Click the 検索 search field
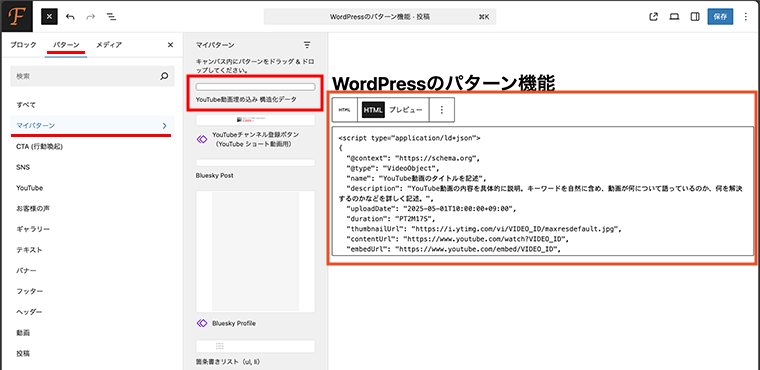760x370 pixels. [x=92, y=76]
